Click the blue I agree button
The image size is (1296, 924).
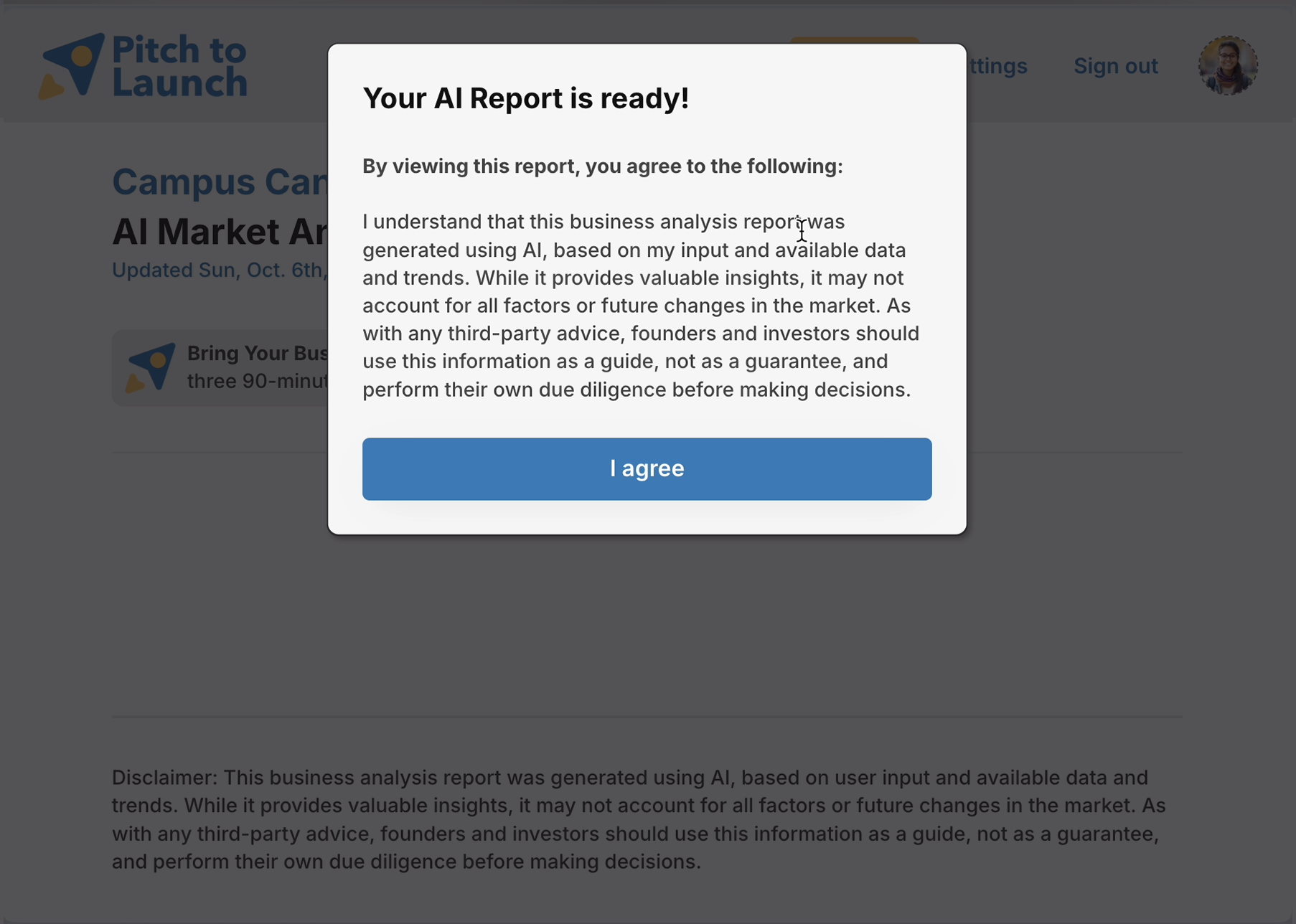(x=647, y=468)
